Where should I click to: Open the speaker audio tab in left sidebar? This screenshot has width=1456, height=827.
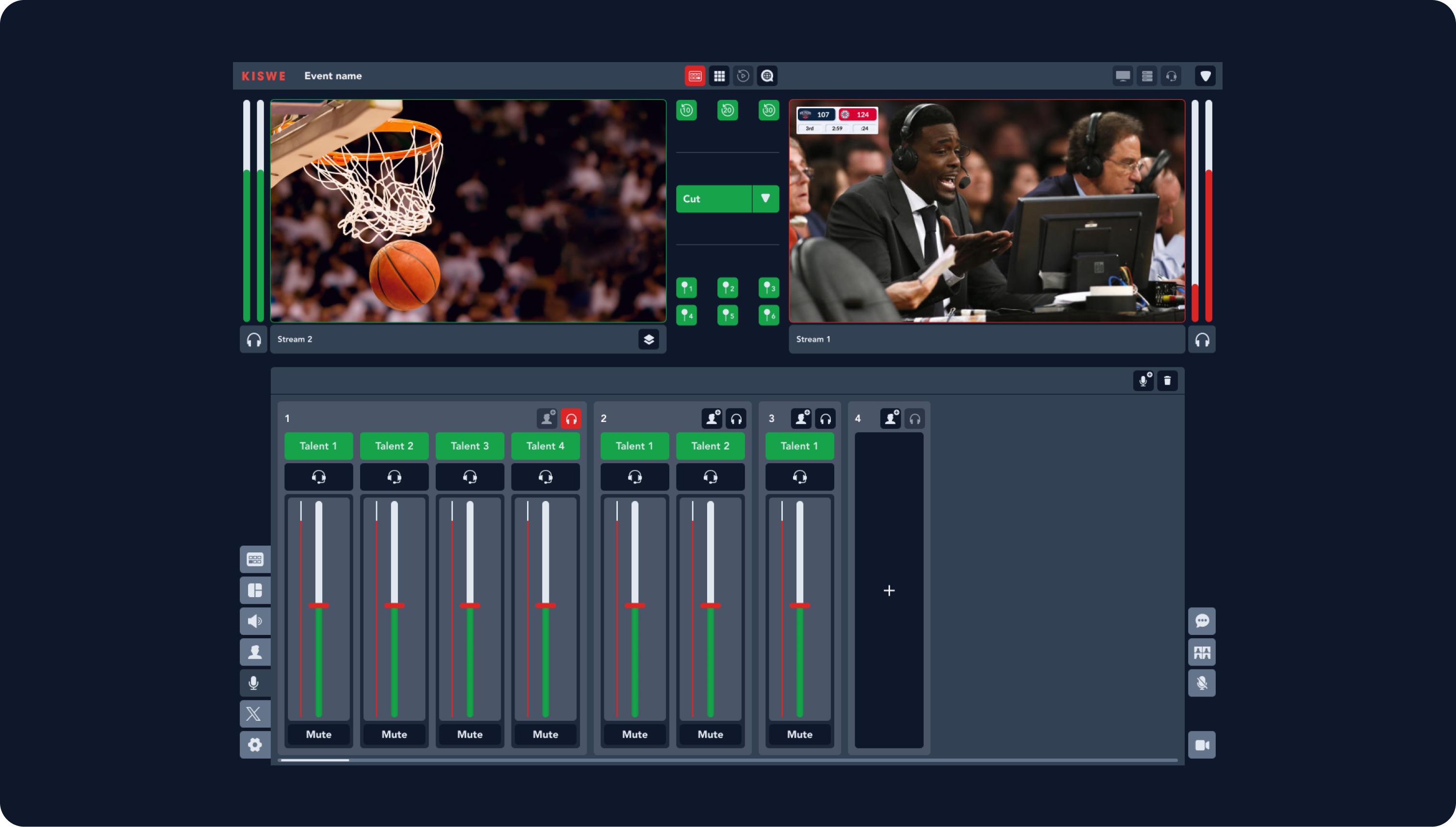[x=255, y=622]
